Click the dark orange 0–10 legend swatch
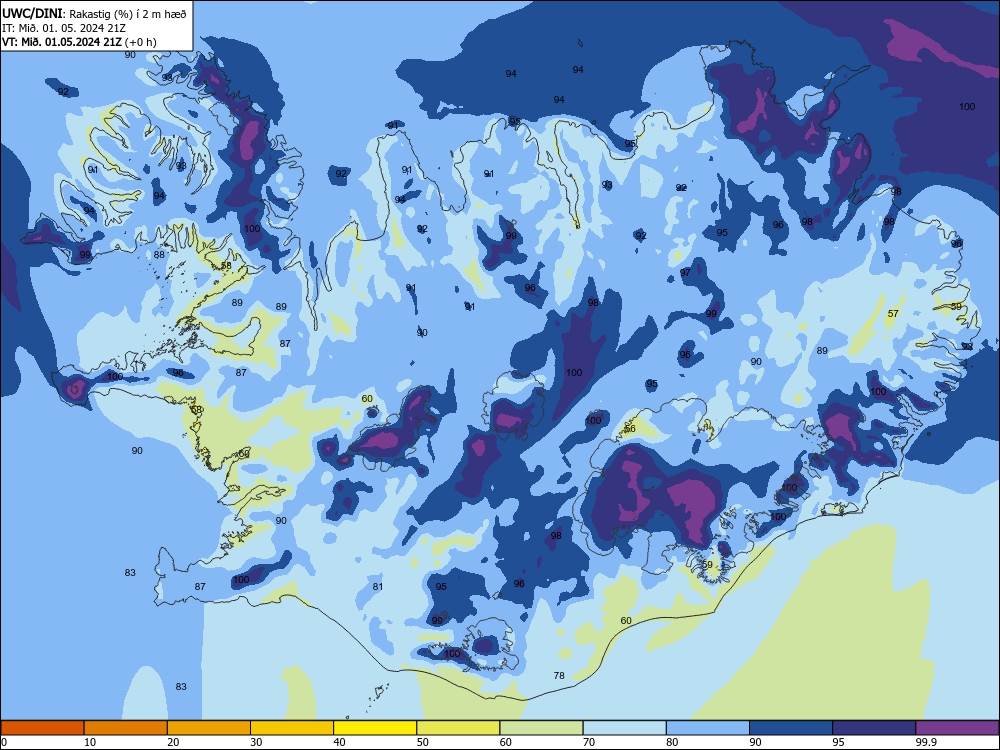 click(42, 728)
